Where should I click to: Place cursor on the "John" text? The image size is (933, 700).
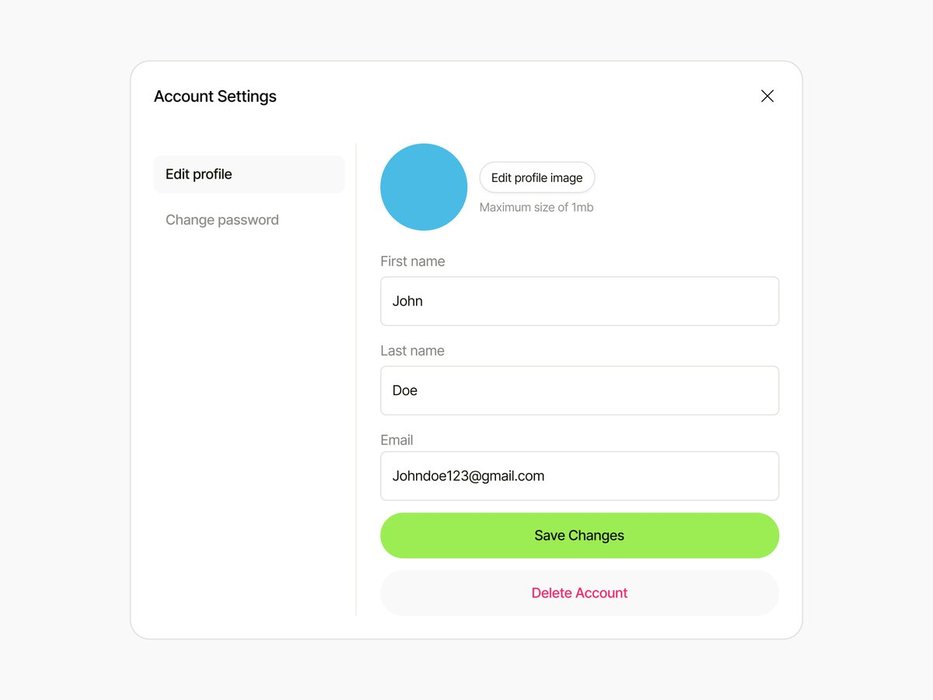[408, 301]
